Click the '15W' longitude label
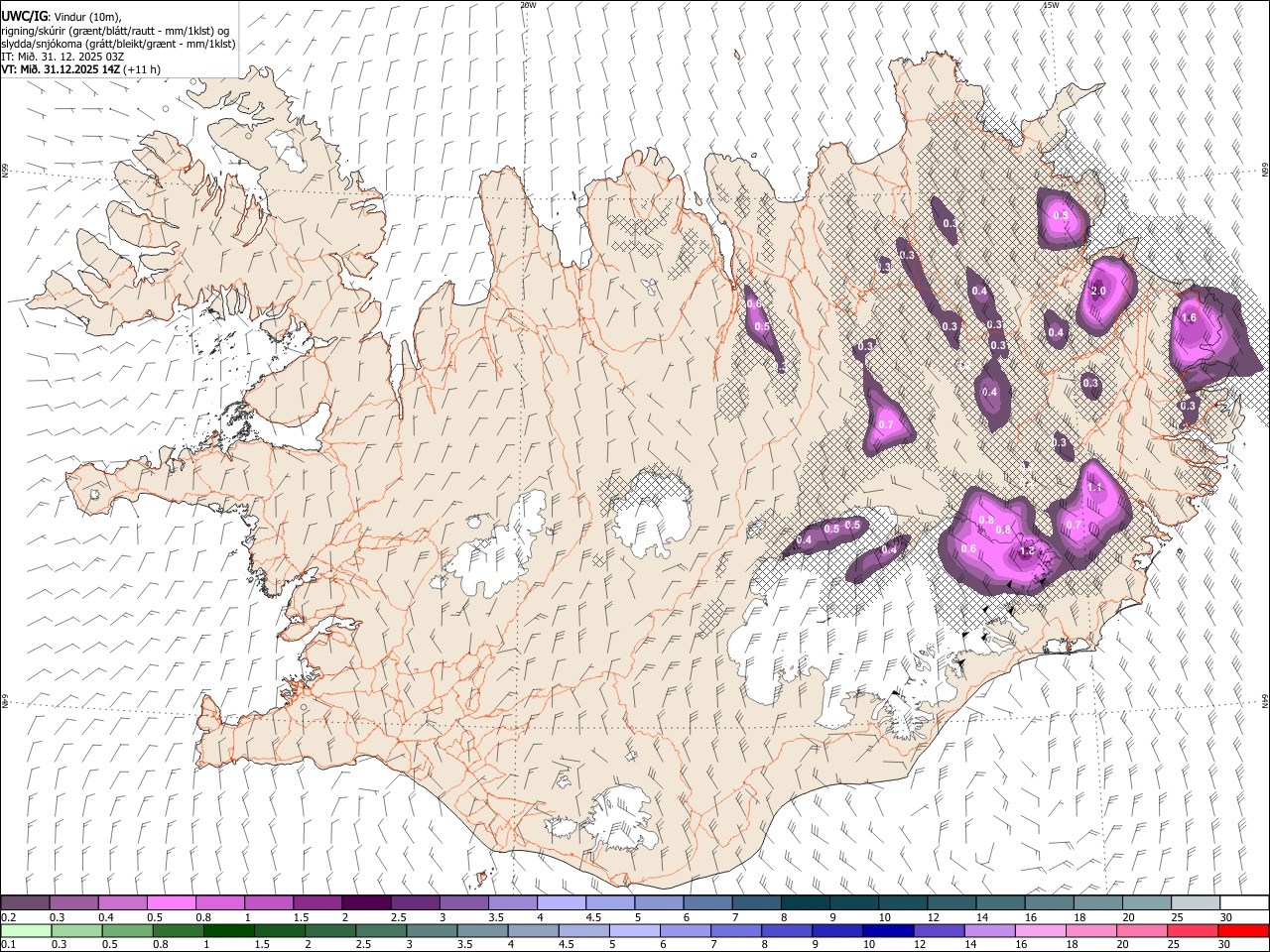The width and height of the screenshot is (1270, 952). click(x=1051, y=5)
